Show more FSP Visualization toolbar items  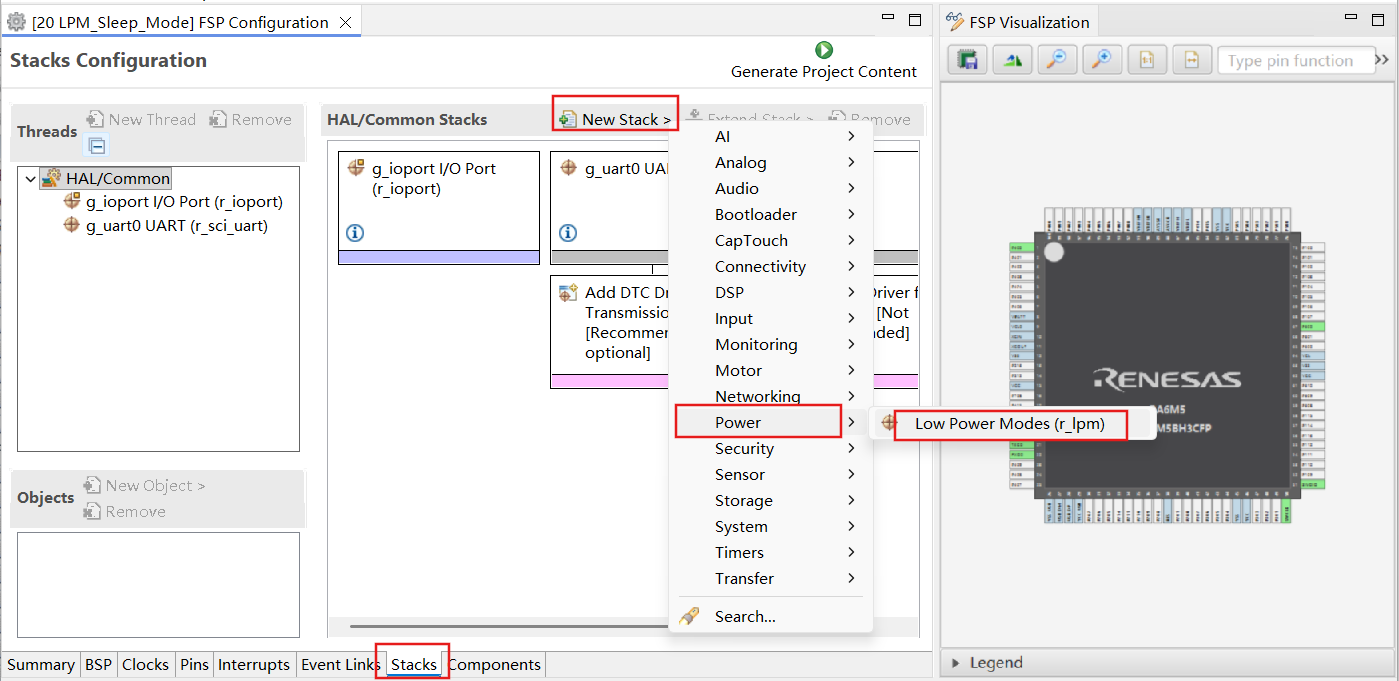(1382, 60)
